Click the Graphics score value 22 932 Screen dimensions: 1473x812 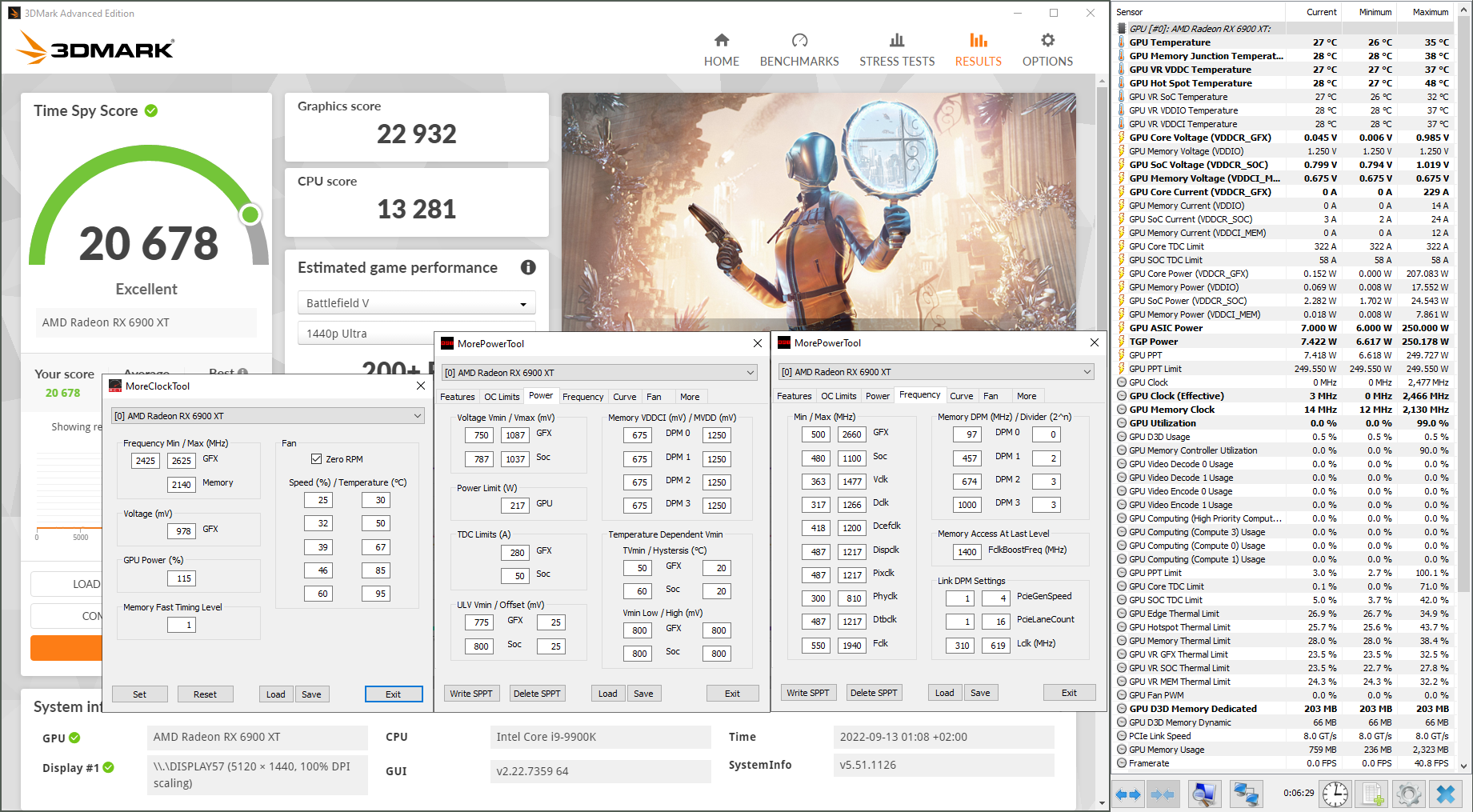coord(417,134)
